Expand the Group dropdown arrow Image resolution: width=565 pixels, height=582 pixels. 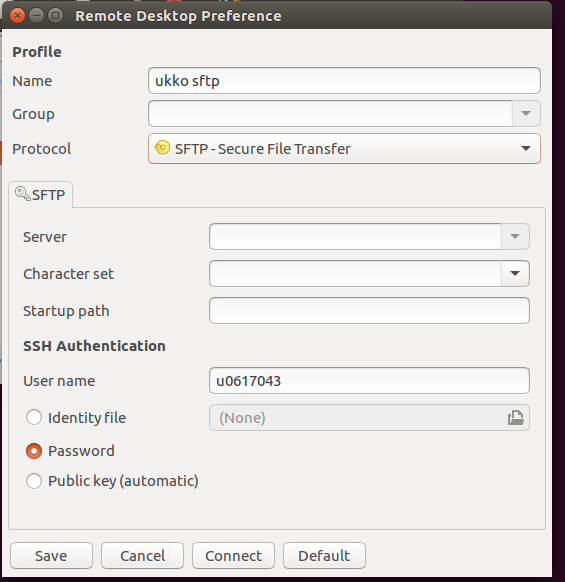[x=526, y=113]
